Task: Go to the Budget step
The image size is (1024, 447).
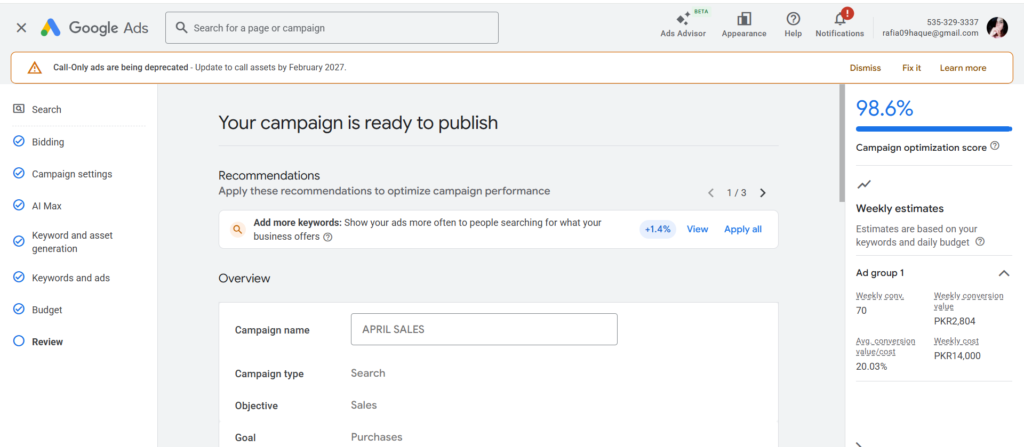Action: [47, 310]
